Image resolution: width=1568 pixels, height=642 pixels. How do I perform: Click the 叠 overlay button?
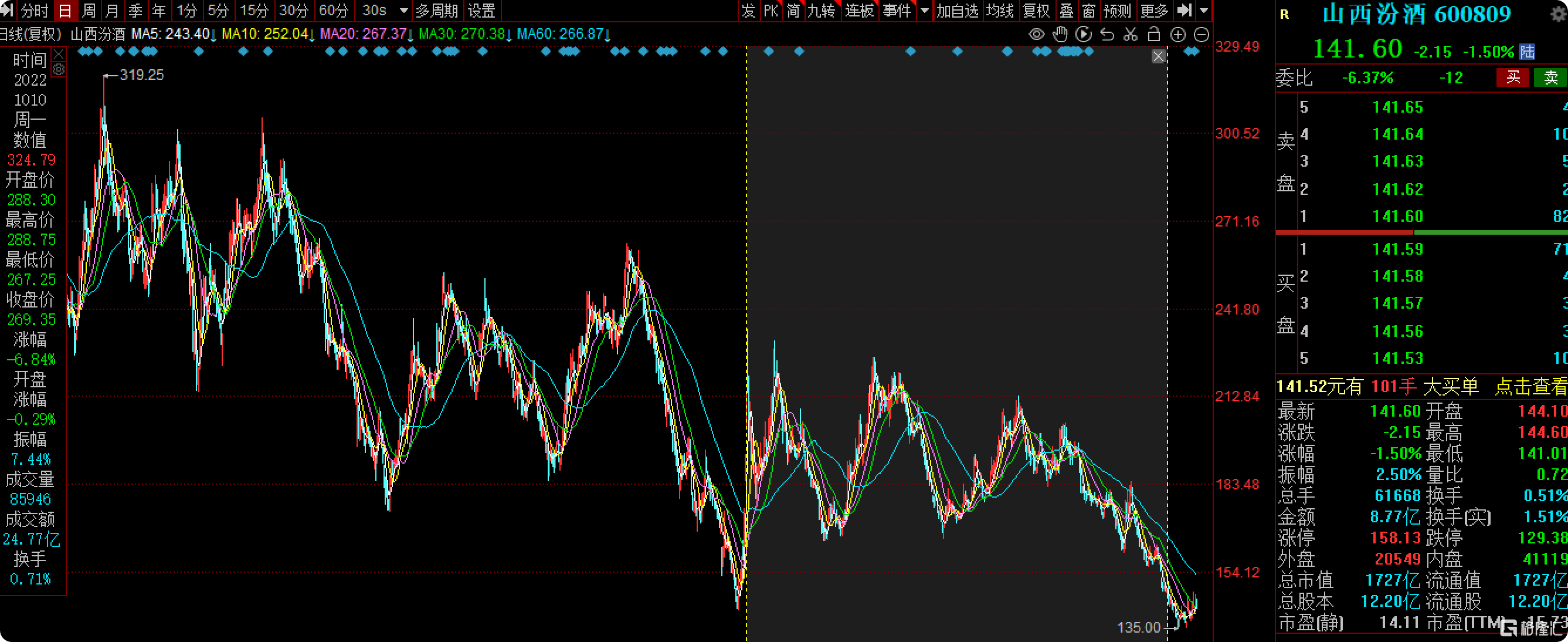pyautogui.click(x=1067, y=11)
